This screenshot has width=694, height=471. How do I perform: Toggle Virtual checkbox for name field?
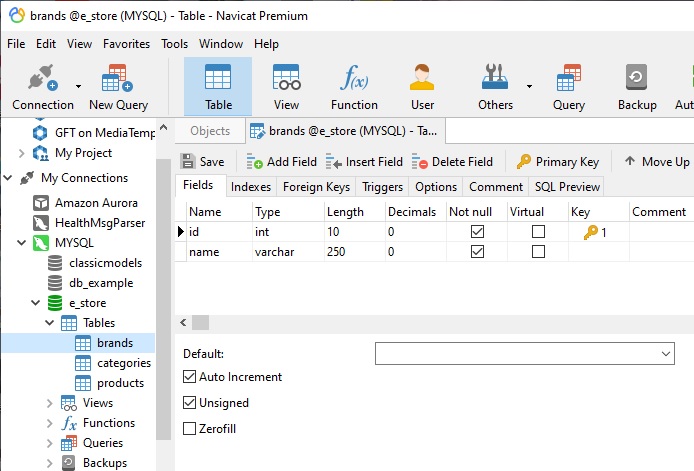538,251
